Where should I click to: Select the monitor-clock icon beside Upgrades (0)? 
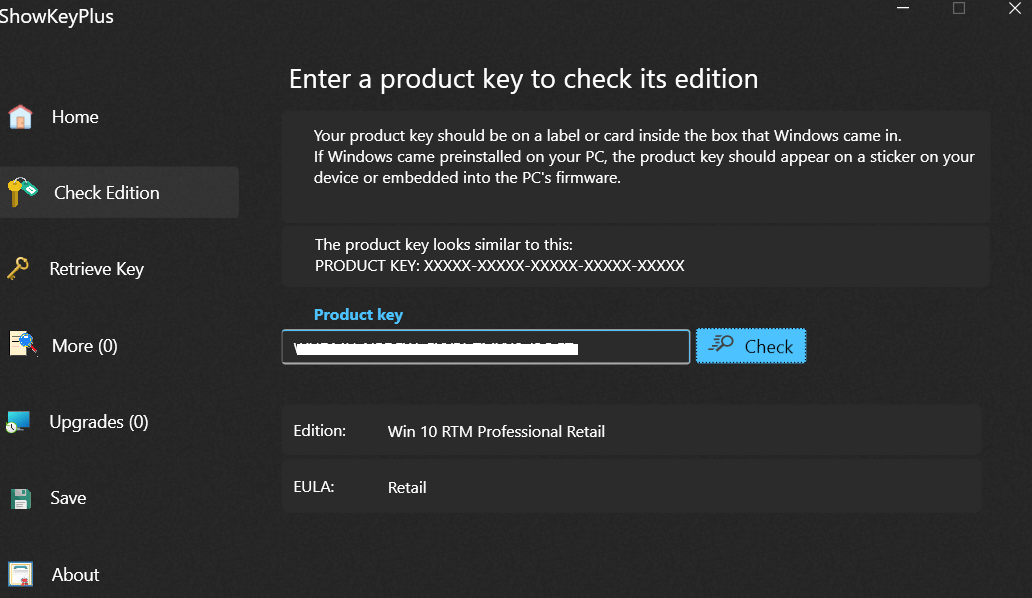click(x=22, y=421)
